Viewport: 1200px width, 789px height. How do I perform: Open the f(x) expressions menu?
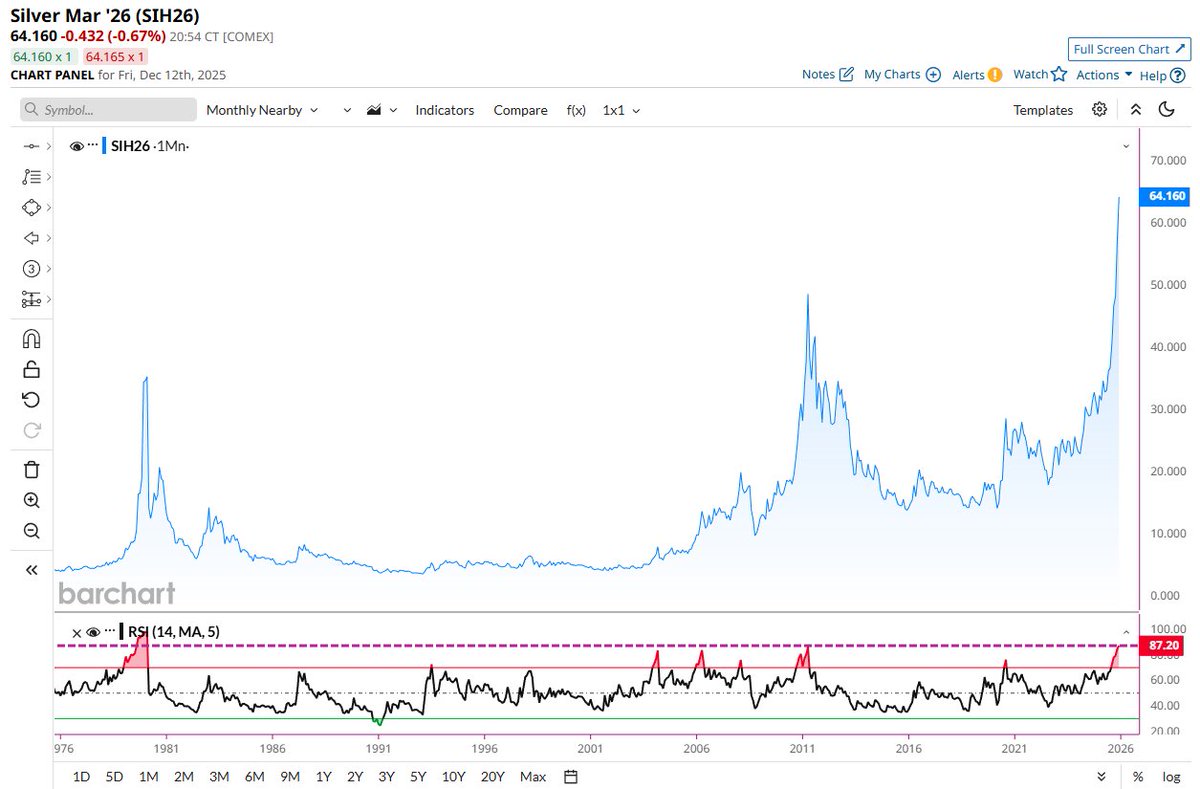[576, 110]
